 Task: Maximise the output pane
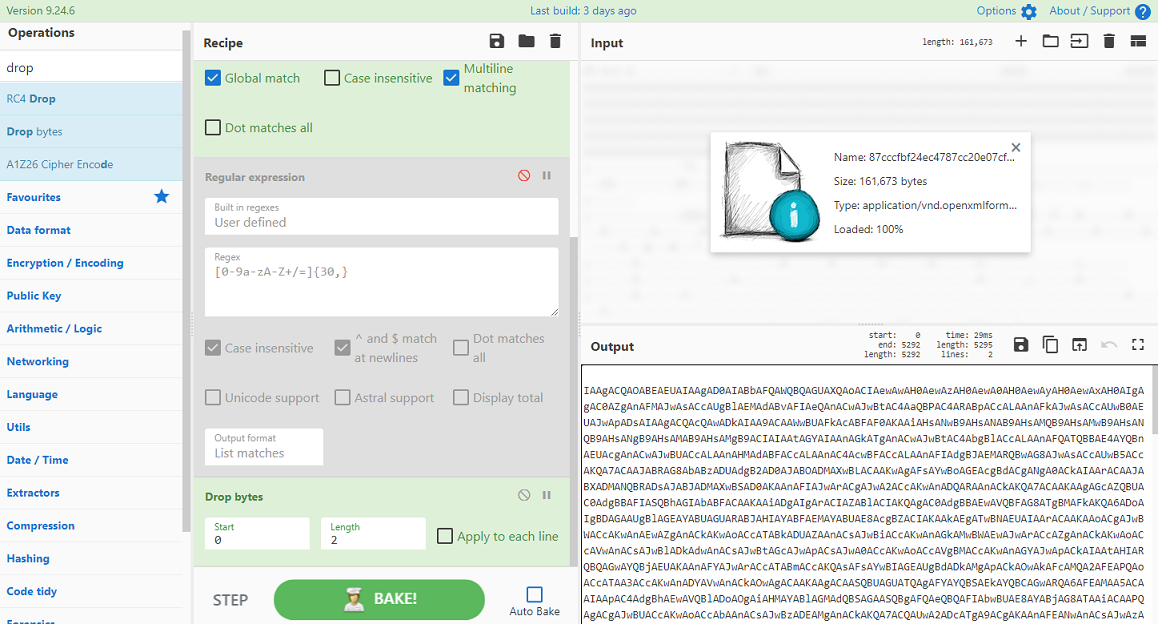1138,345
